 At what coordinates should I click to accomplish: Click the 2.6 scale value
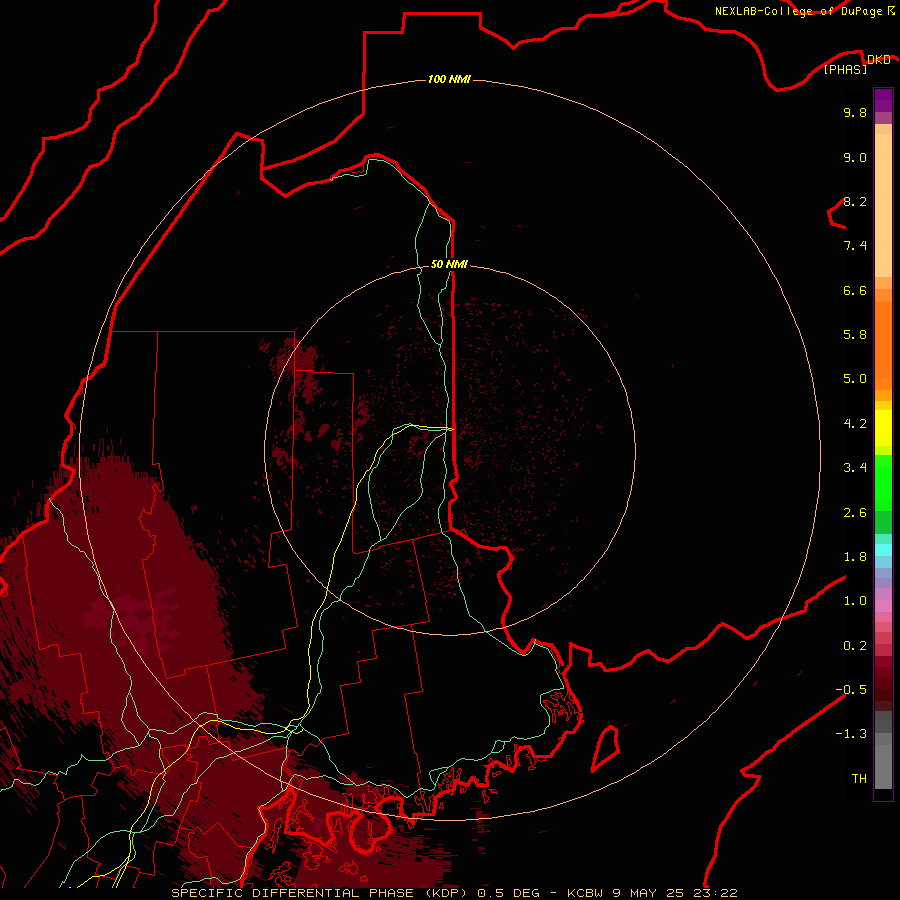click(855, 513)
